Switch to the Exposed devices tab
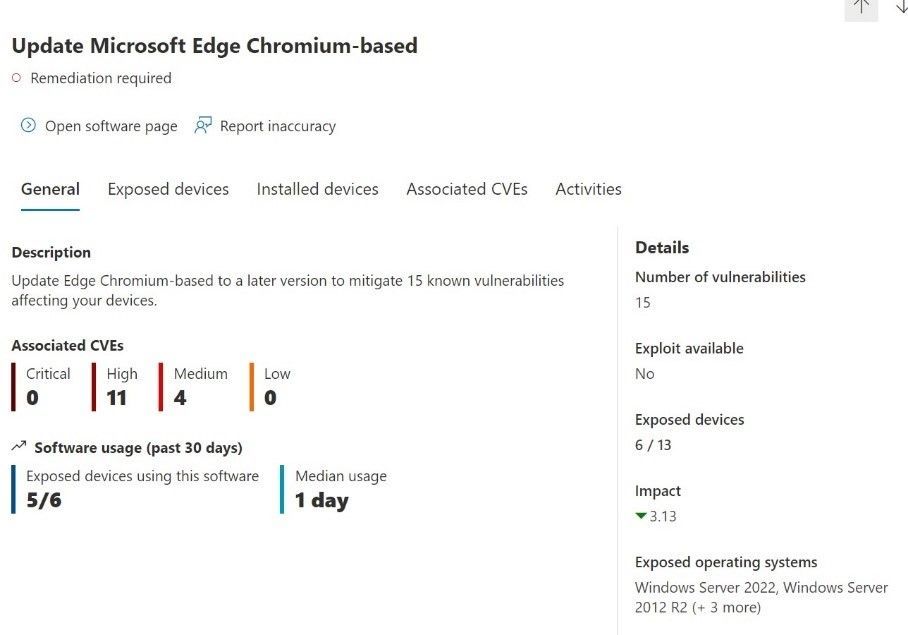Screen dimensions: 908x635 (x=168, y=189)
